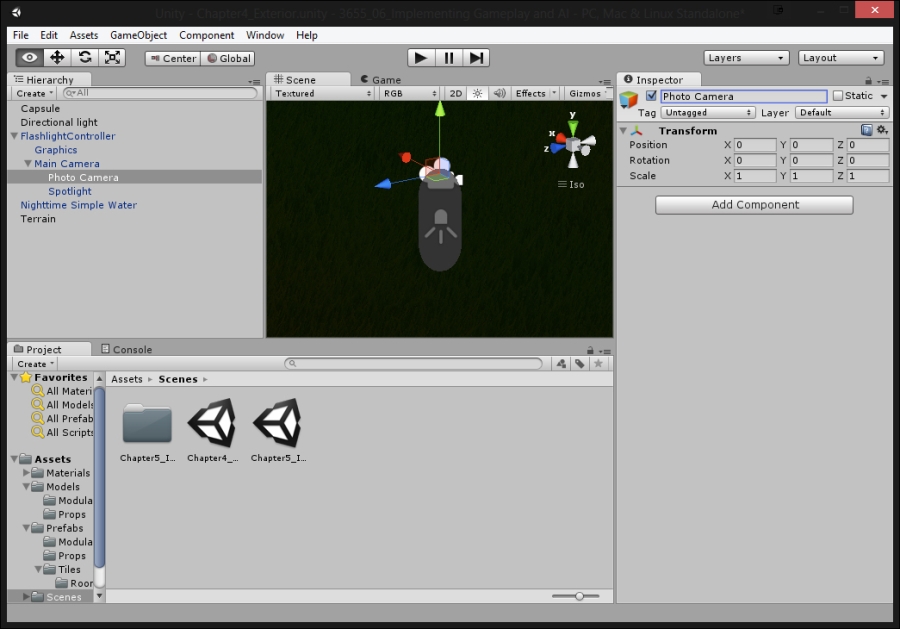The image size is (900, 629).
Task: Select Spotlight in the Hierarchy
Action: click(x=70, y=191)
